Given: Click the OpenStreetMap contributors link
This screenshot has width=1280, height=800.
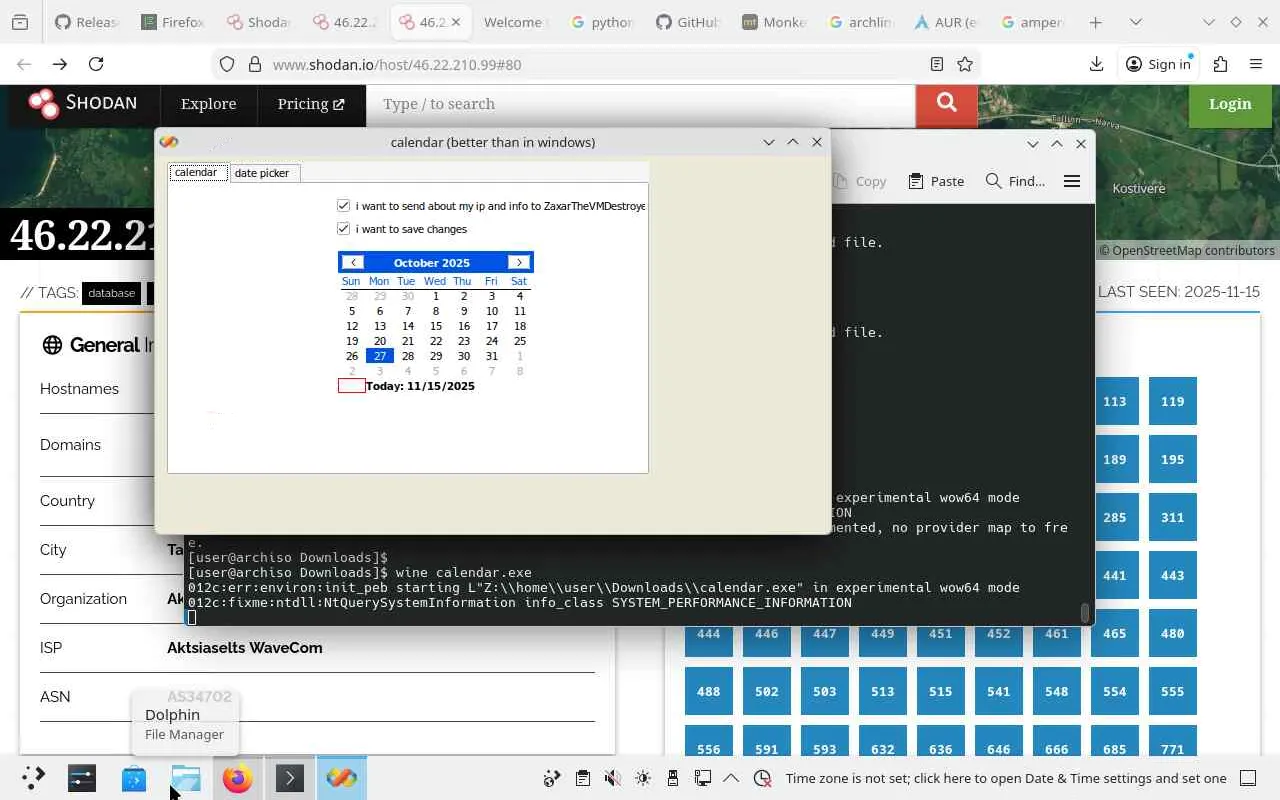Looking at the screenshot, I should pos(1193,250).
